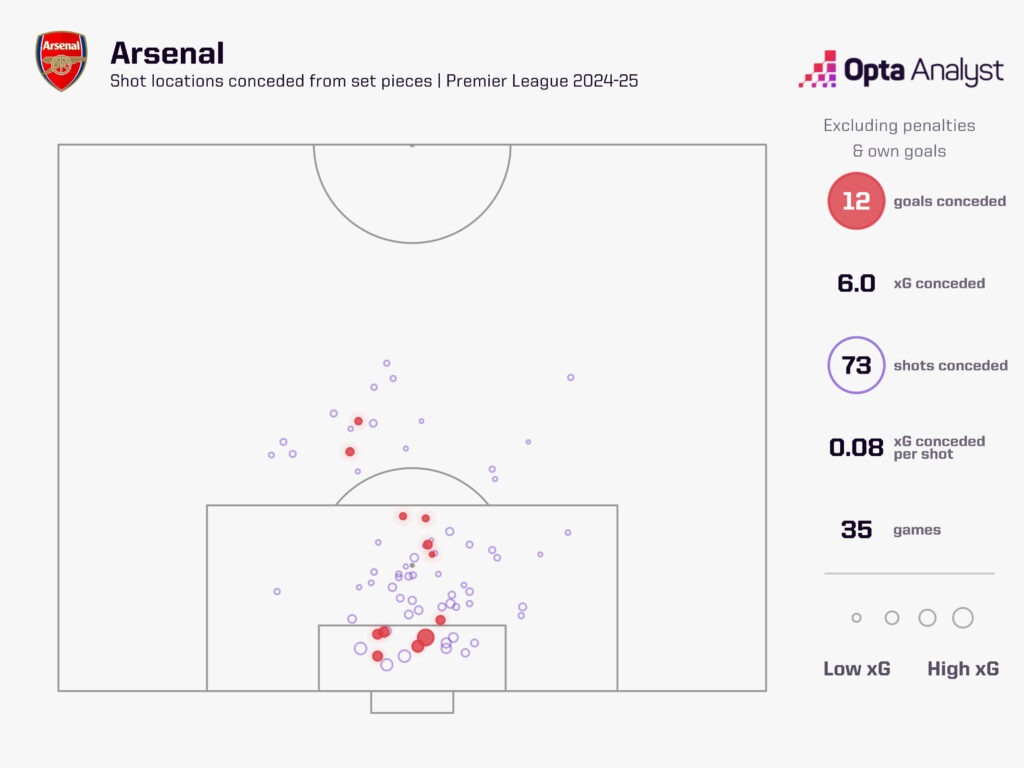The height and width of the screenshot is (768, 1024).
Task: Select the largest High xG legend circle
Action: [963, 618]
